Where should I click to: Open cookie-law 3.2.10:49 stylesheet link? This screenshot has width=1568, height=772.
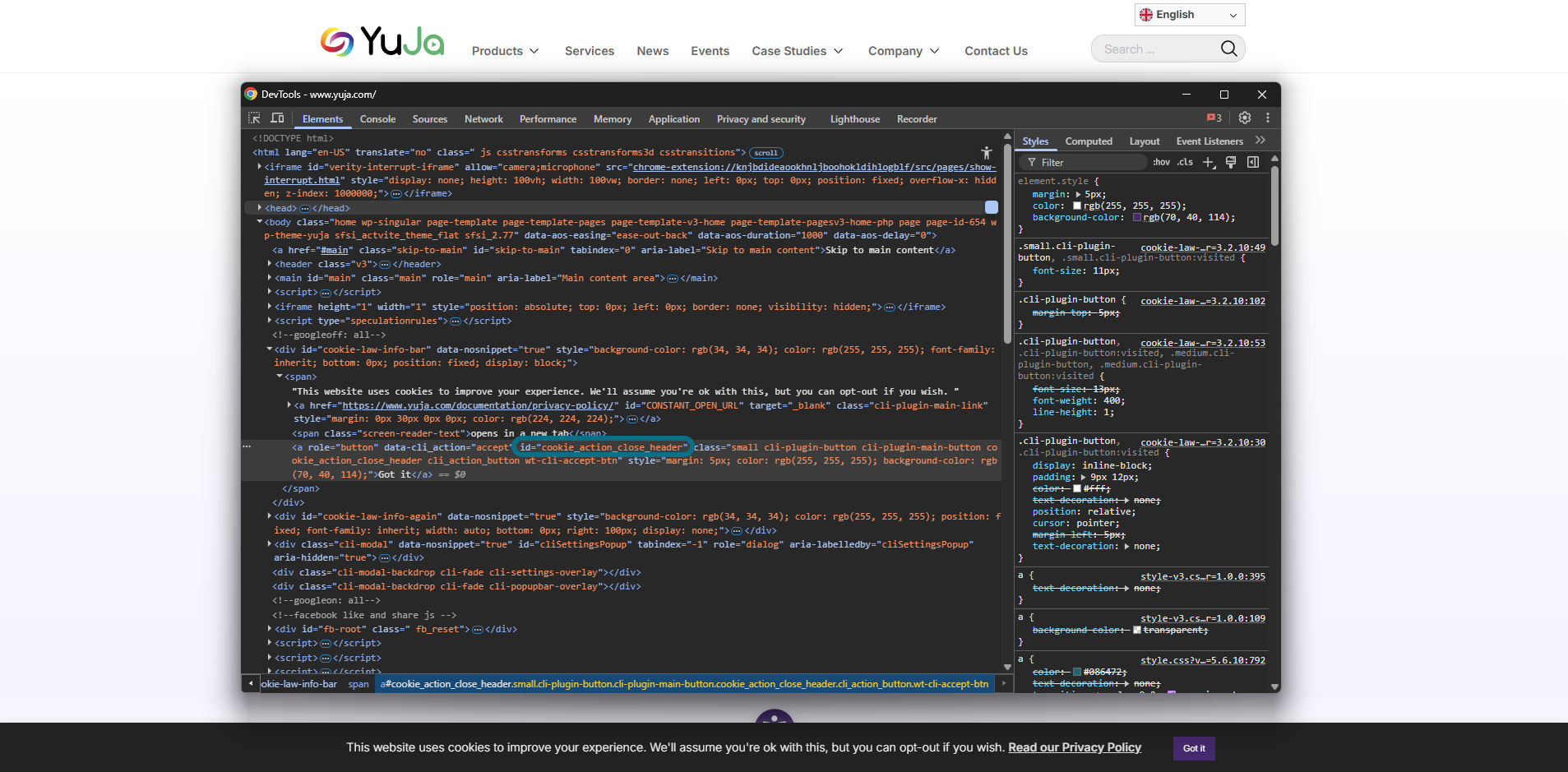[1203, 247]
